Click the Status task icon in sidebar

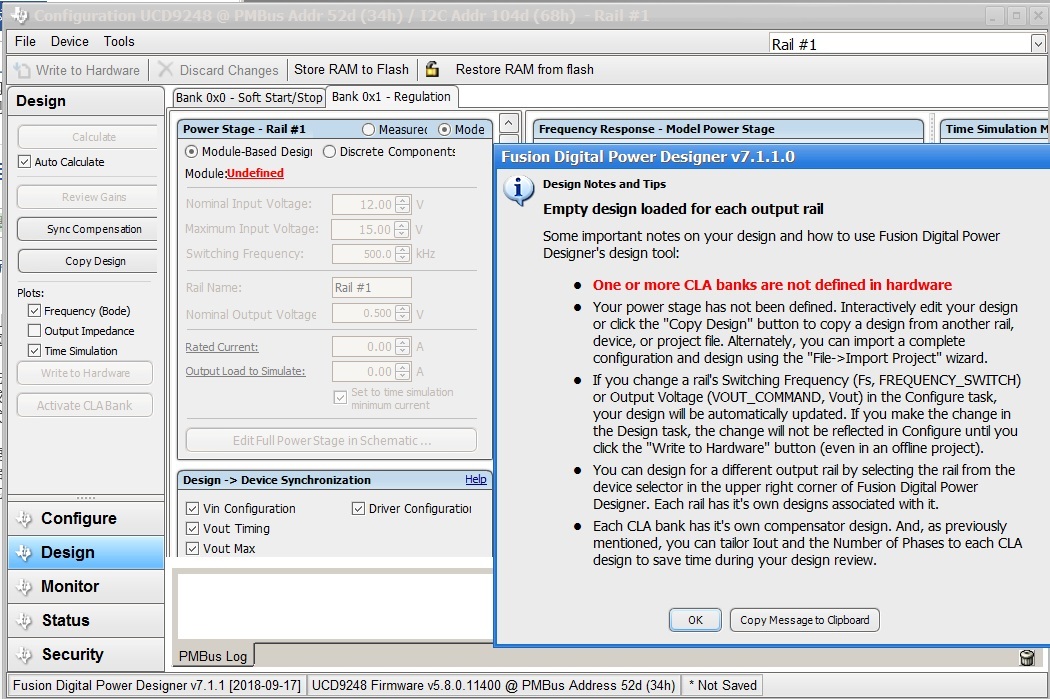tap(24, 621)
